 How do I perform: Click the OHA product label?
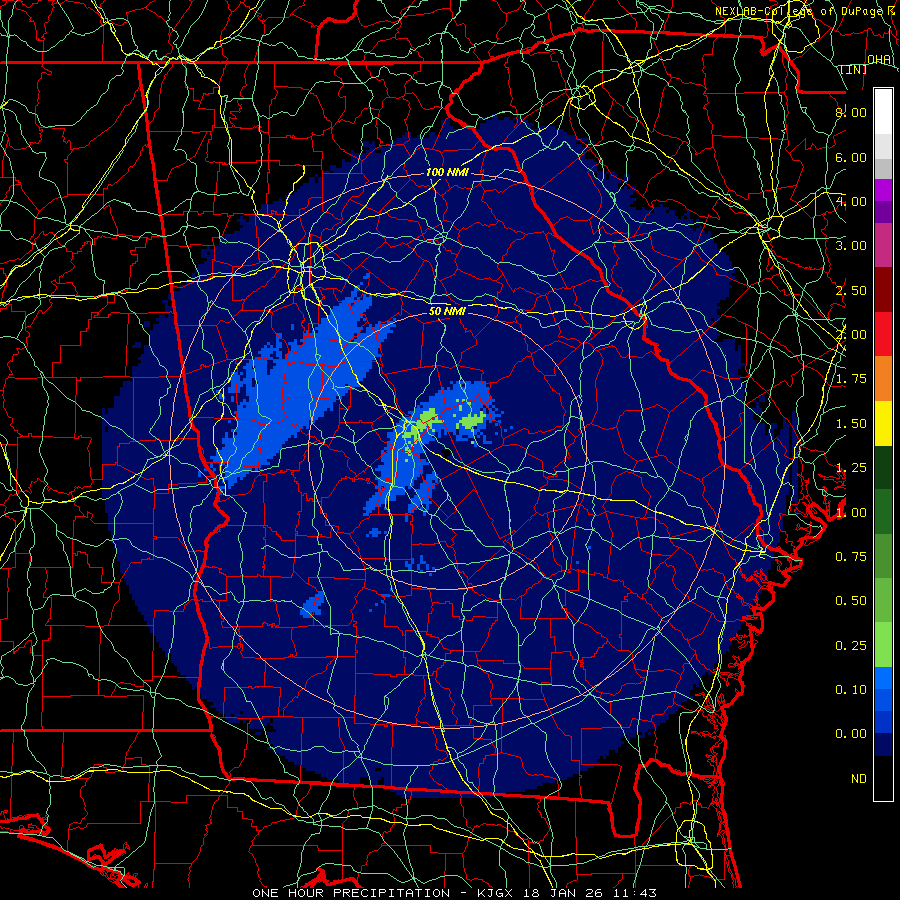coord(879,60)
